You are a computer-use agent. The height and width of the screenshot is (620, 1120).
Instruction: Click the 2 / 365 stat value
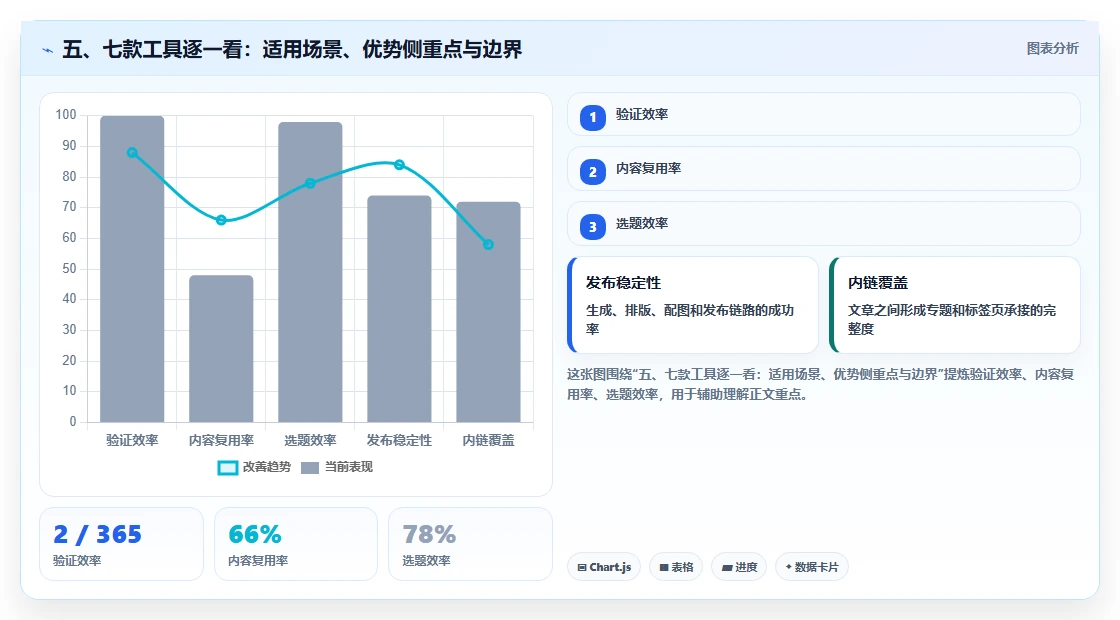(x=98, y=534)
